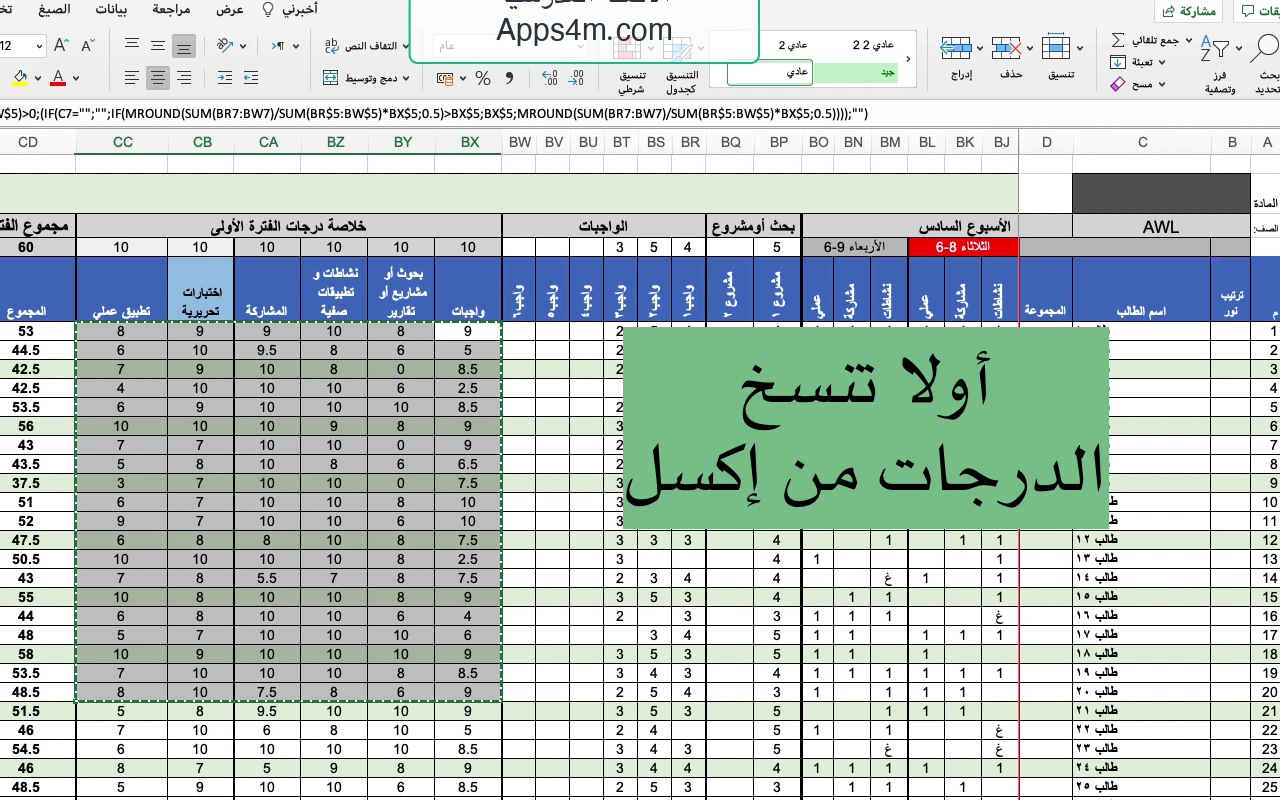Select row header 12
The height and width of the screenshot is (800, 1280).
1266,540
